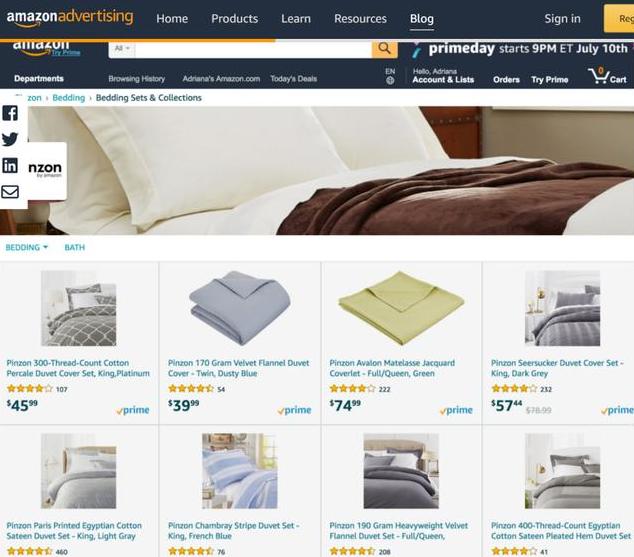
Task: Share via Twitter bird icon
Action: pyautogui.click(x=10, y=139)
